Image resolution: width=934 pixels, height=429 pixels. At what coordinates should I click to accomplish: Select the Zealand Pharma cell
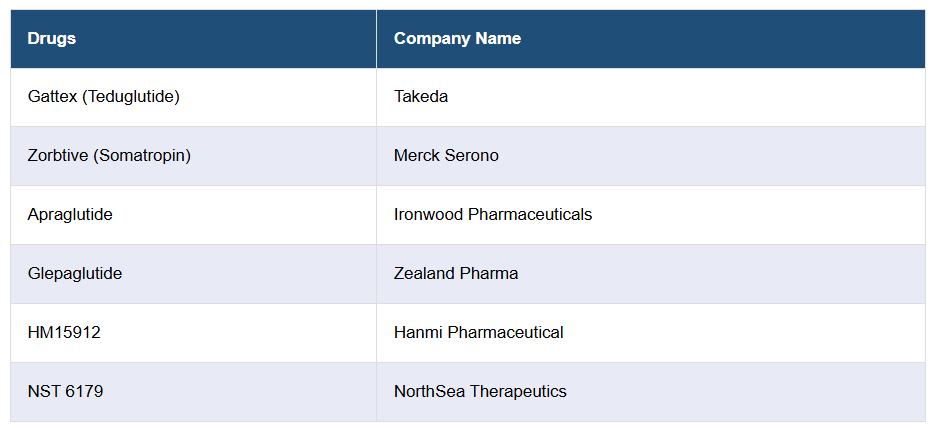456,274
